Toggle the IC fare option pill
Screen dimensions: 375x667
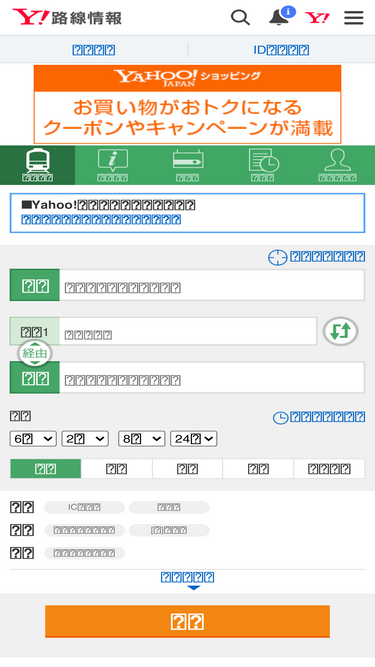(85, 507)
